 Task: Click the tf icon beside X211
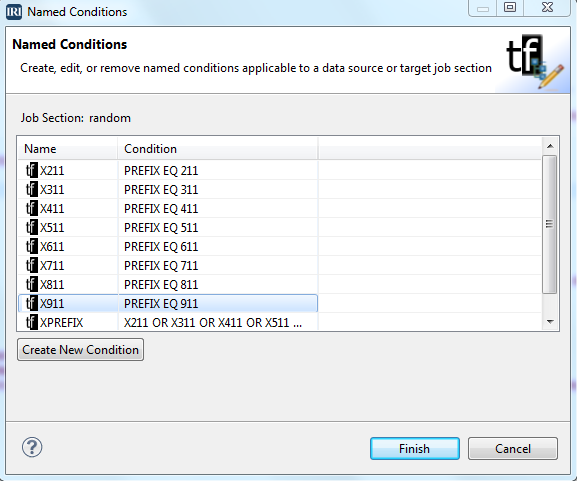[32, 170]
